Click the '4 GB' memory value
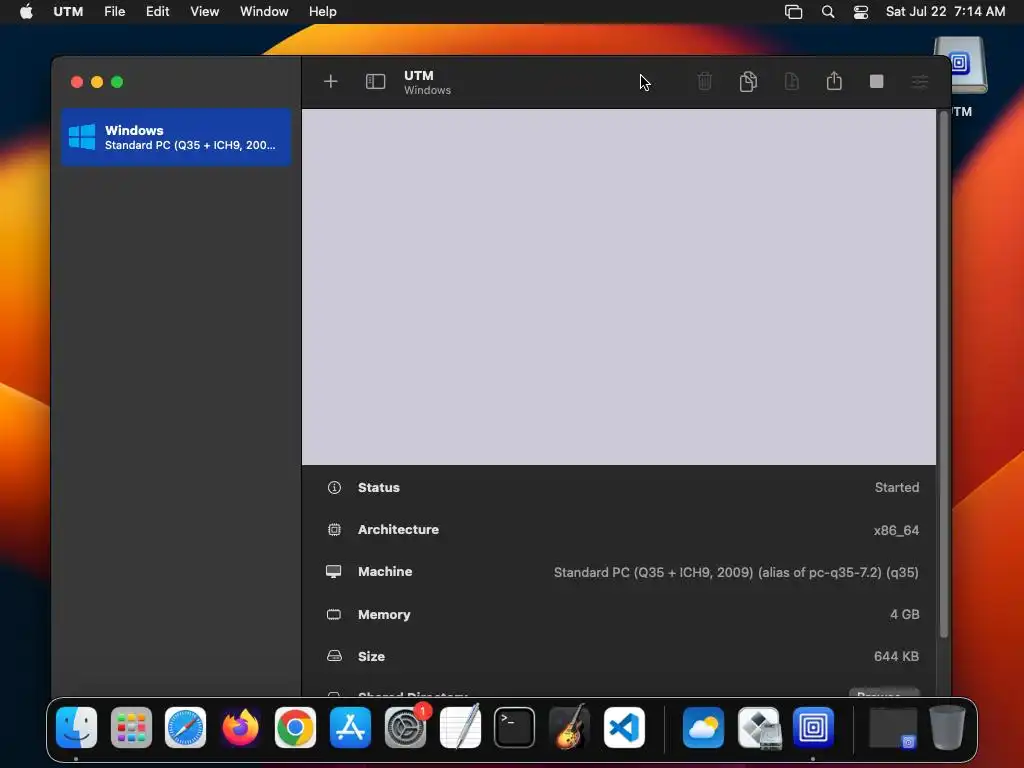 [904, 615]
